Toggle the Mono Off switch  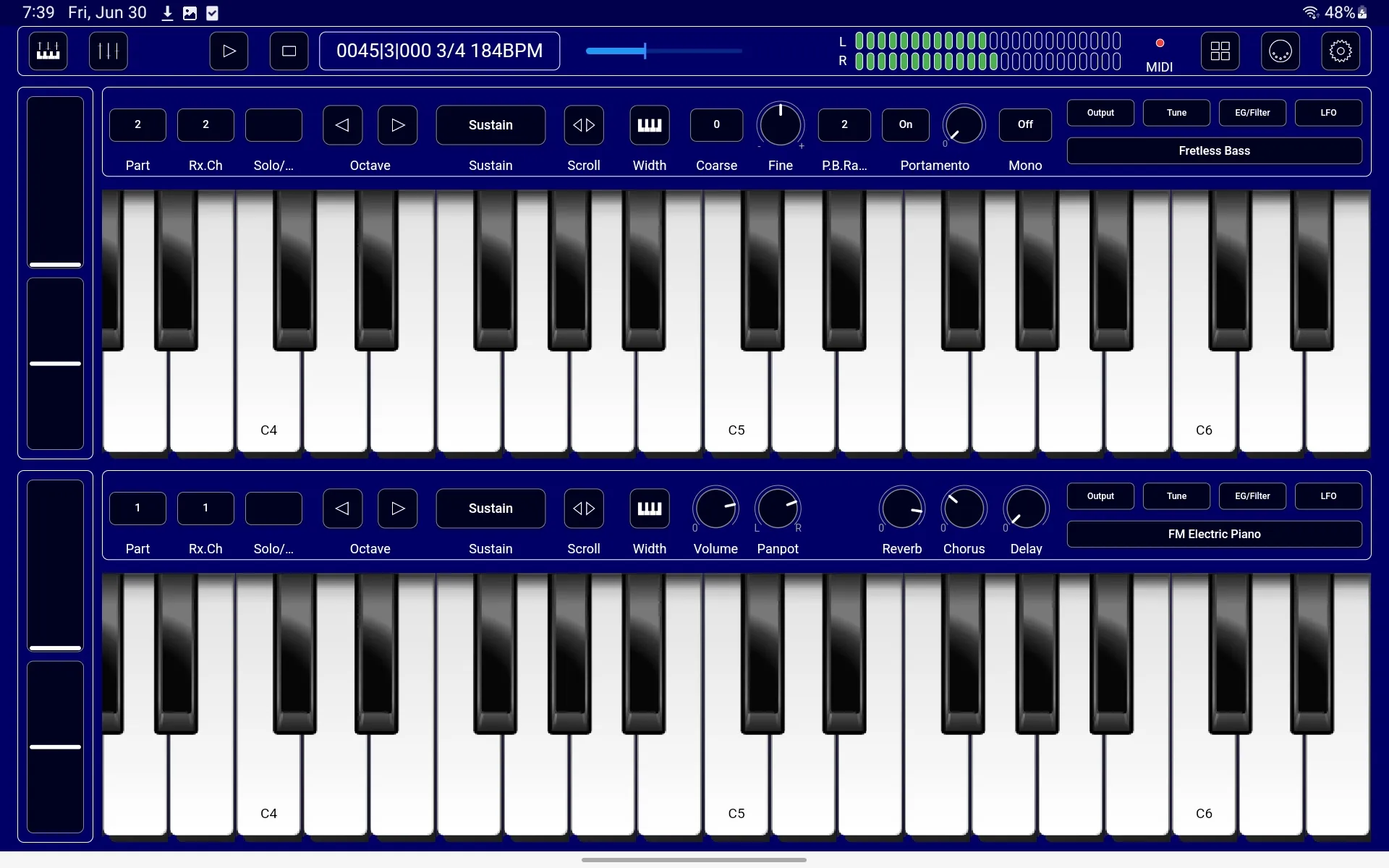pos(1025,125)
